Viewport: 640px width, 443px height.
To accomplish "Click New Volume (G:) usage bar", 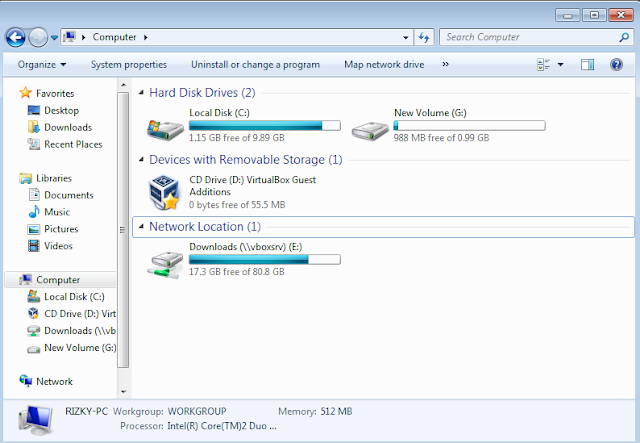I will pos(469,125).
